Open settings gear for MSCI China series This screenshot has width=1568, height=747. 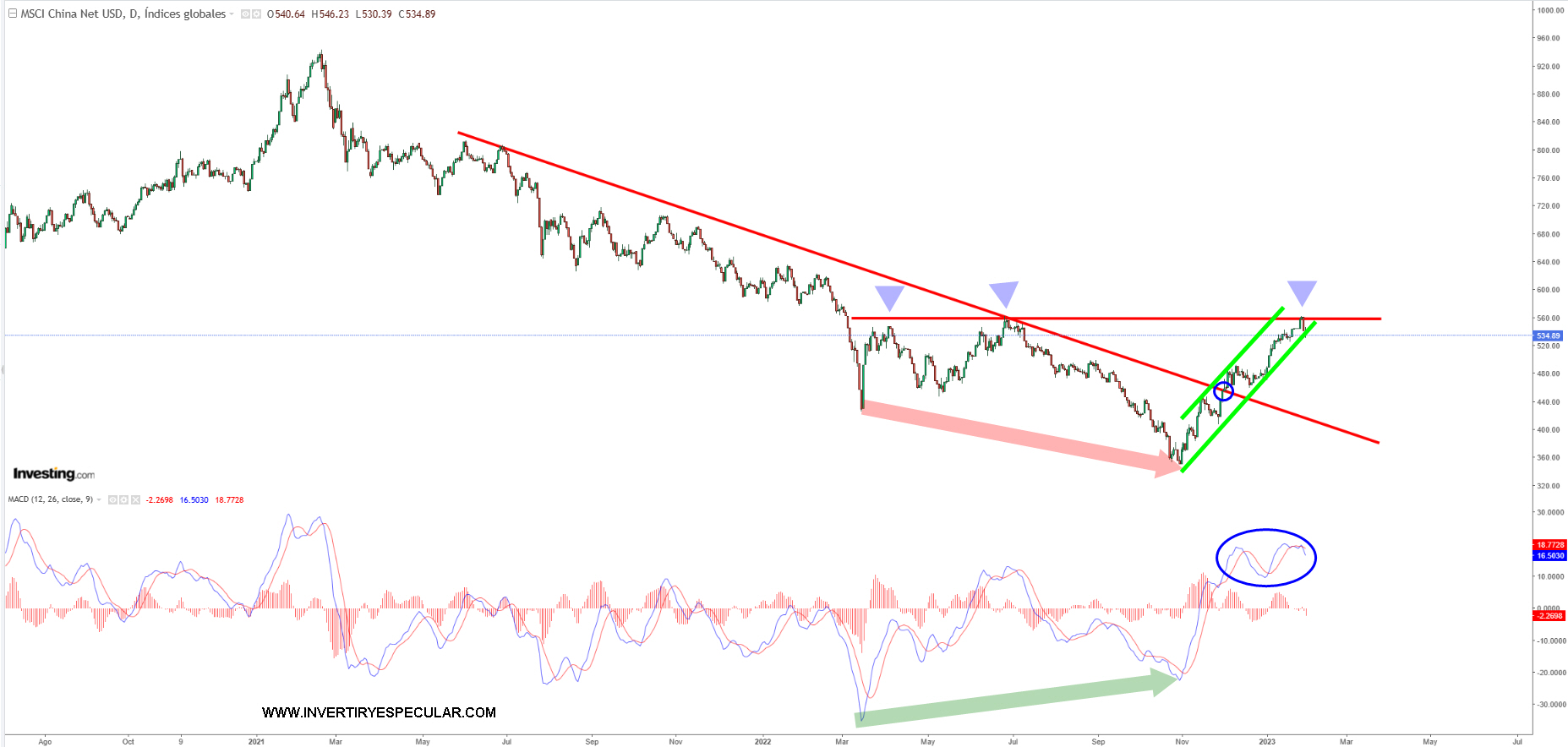point(256,14)
